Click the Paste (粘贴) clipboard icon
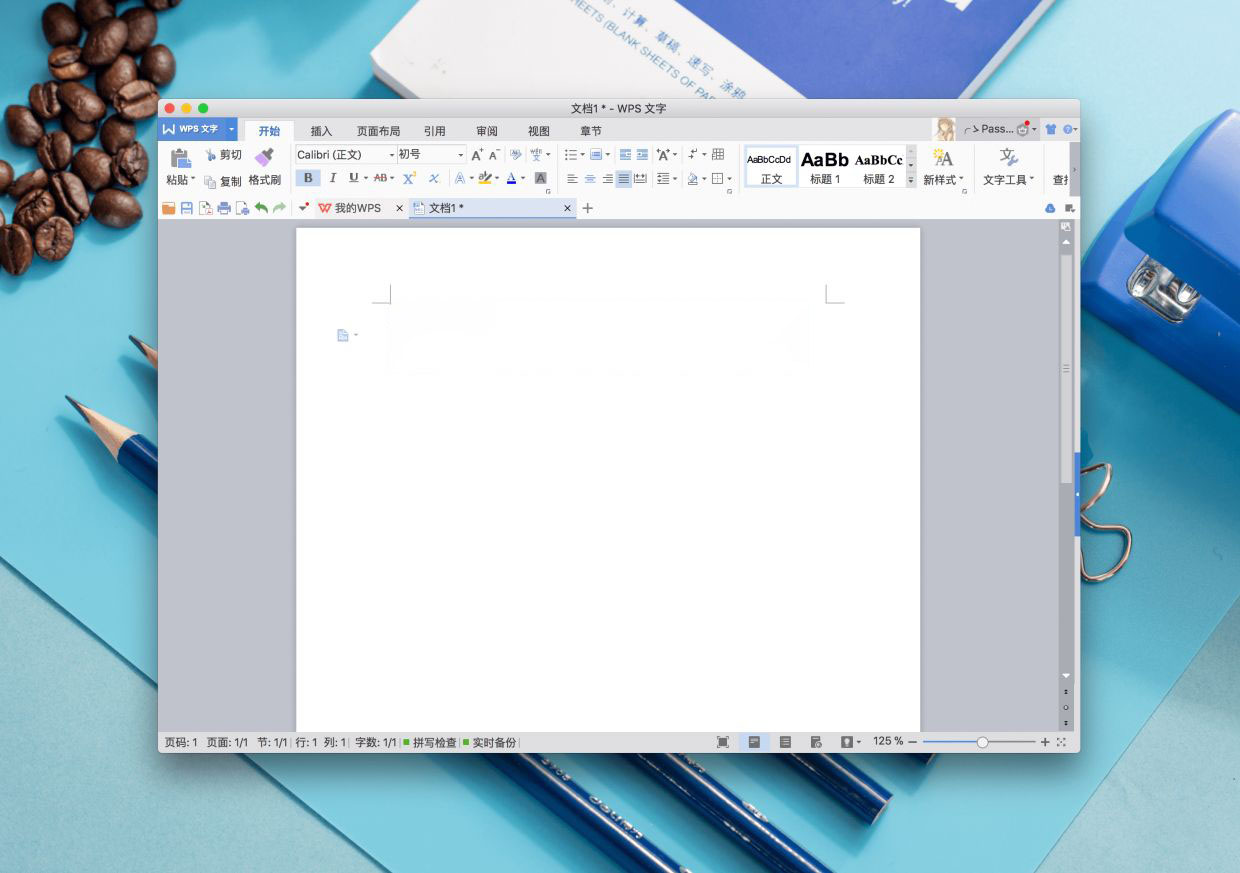 [180, 158]
